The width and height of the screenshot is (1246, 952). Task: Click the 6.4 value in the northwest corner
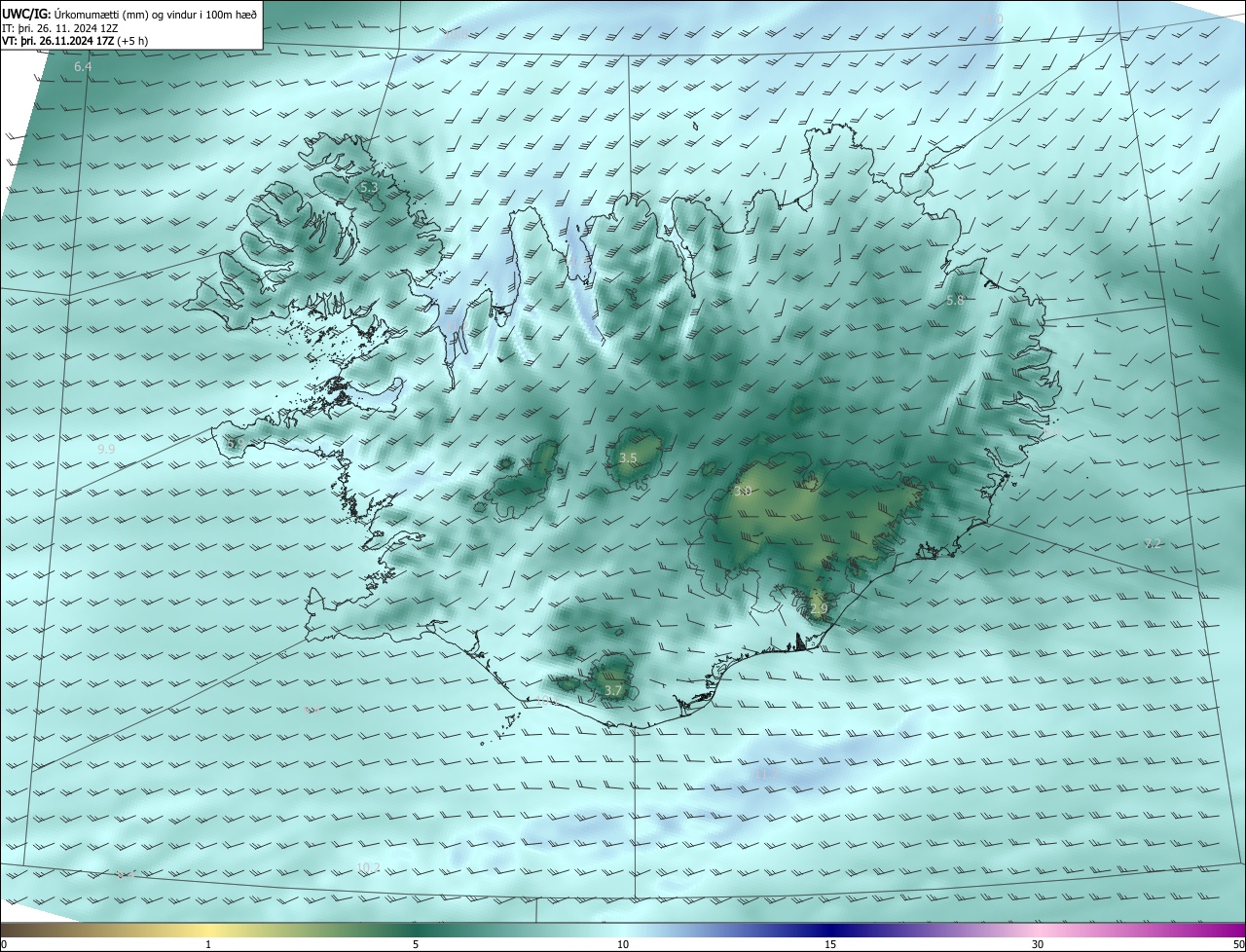tap(83, 67)
